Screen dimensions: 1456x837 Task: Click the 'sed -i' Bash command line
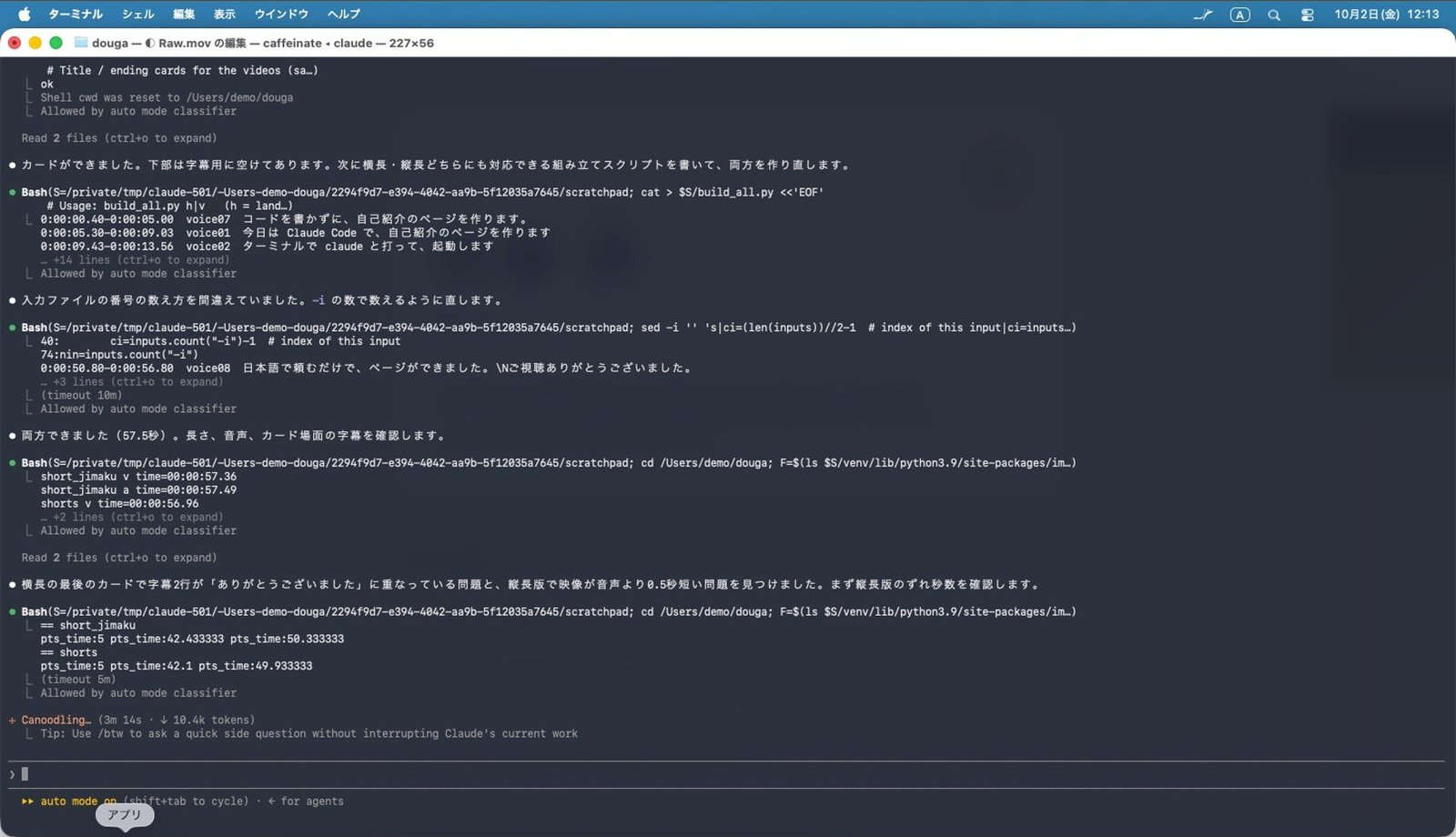pyautogui.click(x=549, y=328)
